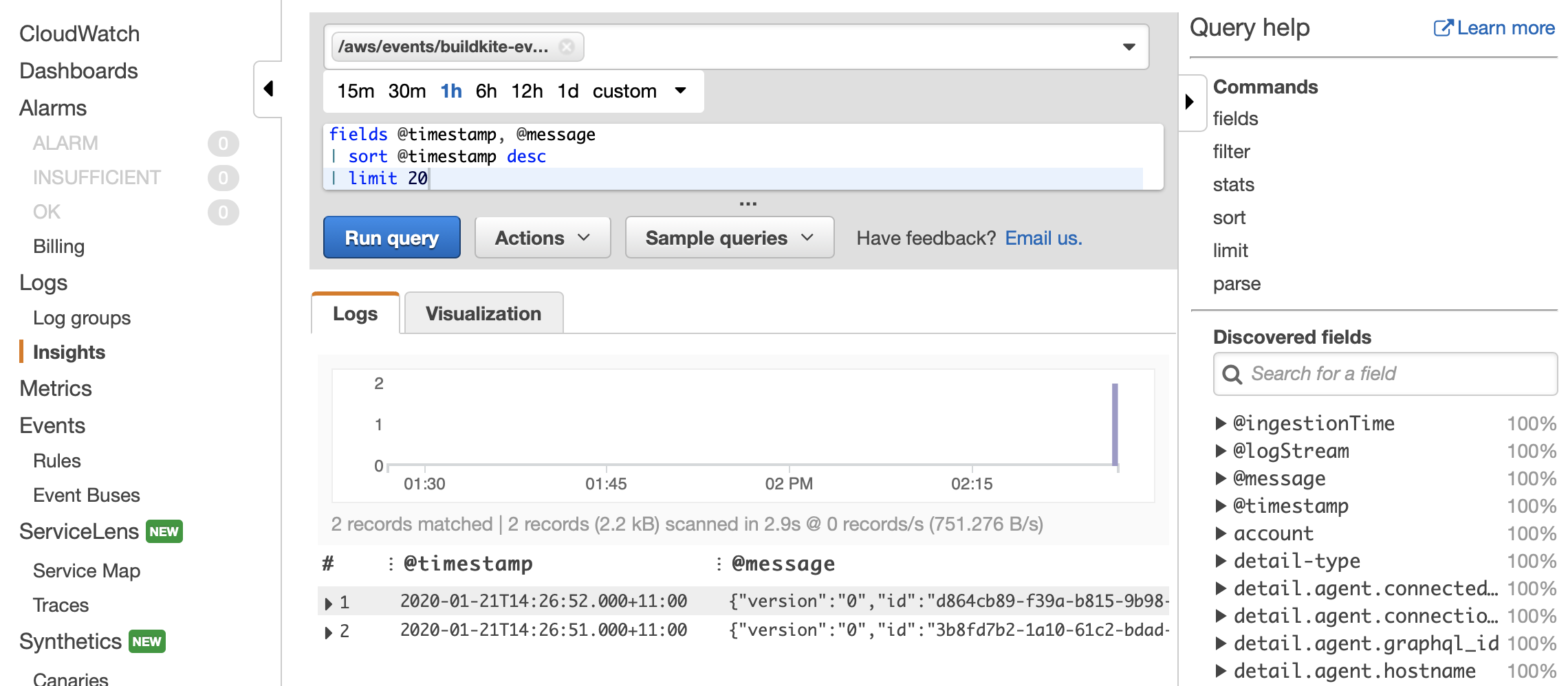Screen dimensions: 1568x686
Task: Click the magnifier in the field search box
Action: pyautogui.click(x=1232, y=374)
